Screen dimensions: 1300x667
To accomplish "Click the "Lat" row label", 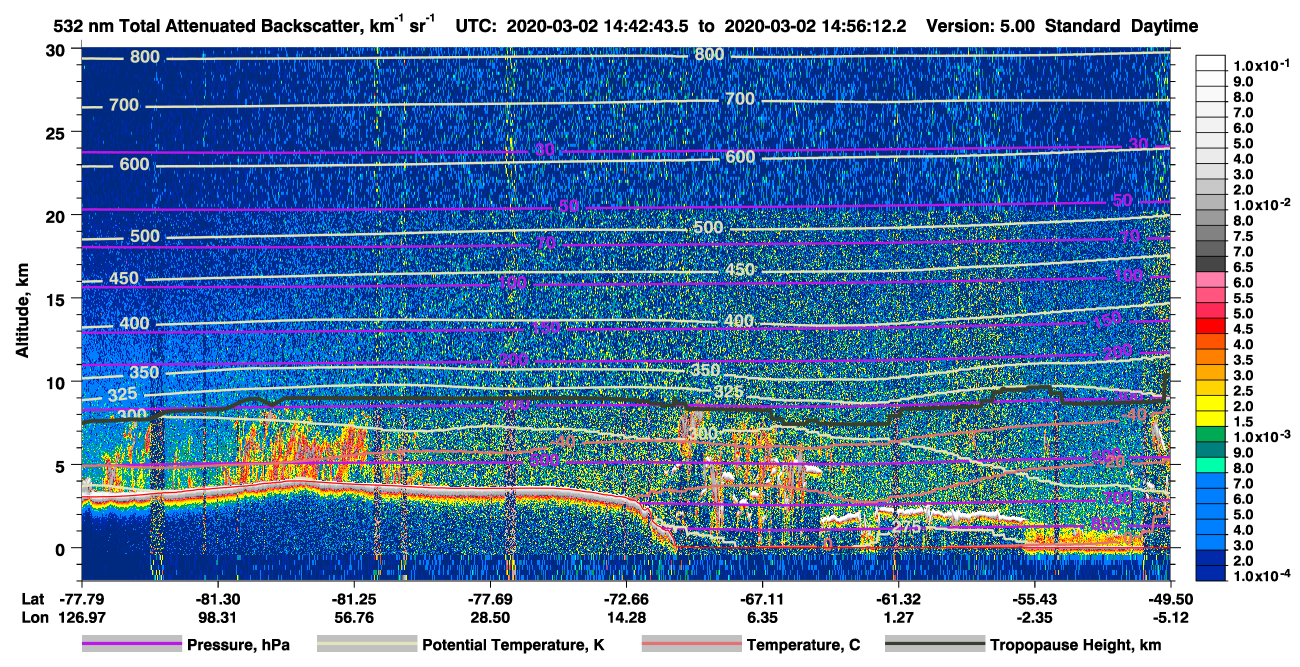I will (33, 599).
